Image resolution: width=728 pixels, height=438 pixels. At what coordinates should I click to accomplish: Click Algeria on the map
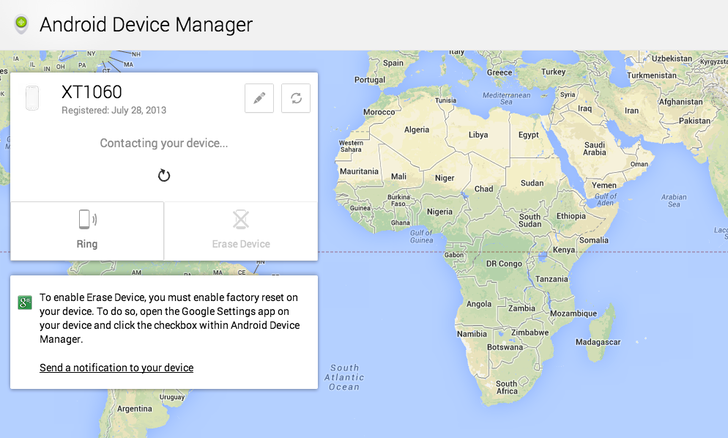(416, 130)
